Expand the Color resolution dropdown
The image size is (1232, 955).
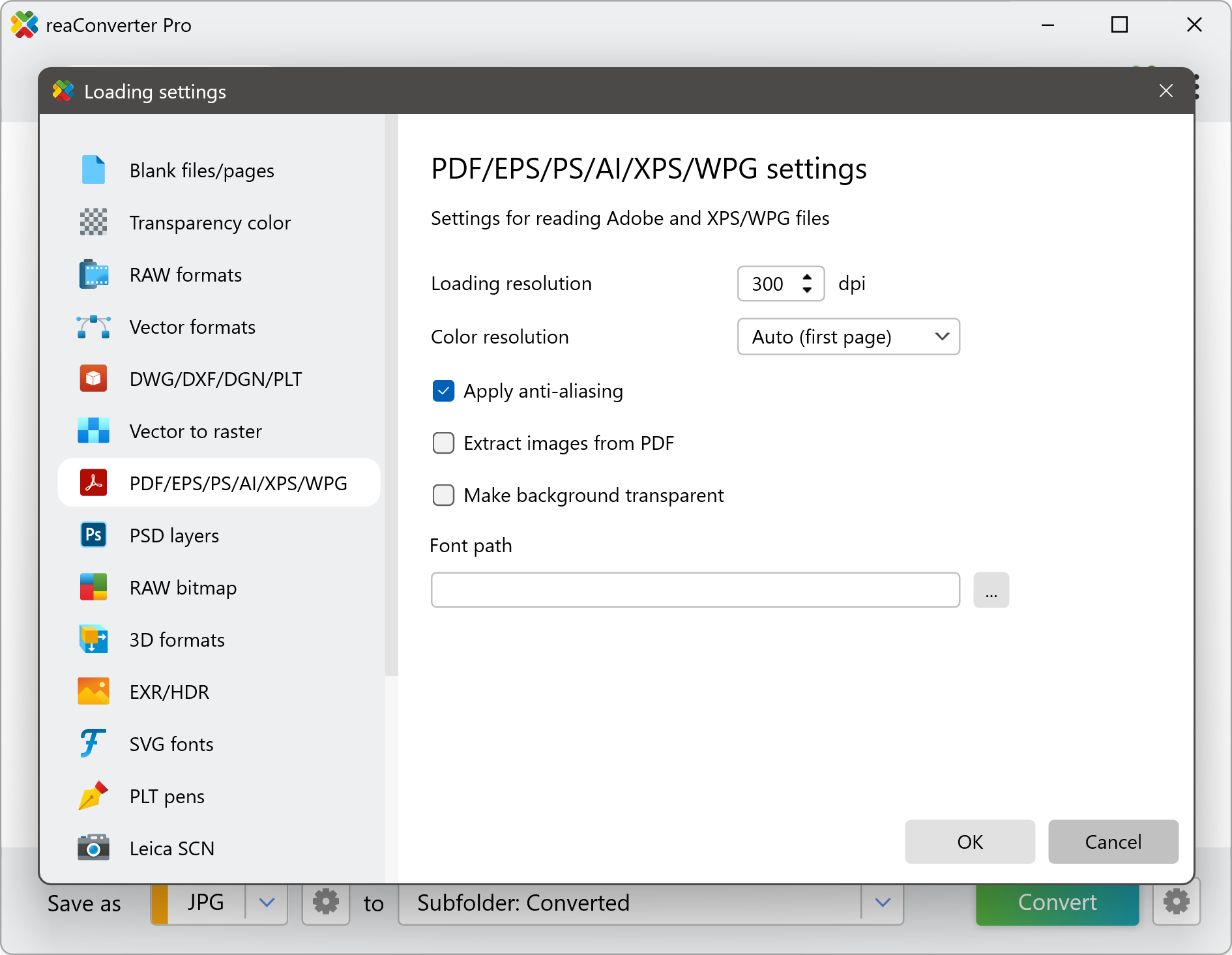coord(848,337)
